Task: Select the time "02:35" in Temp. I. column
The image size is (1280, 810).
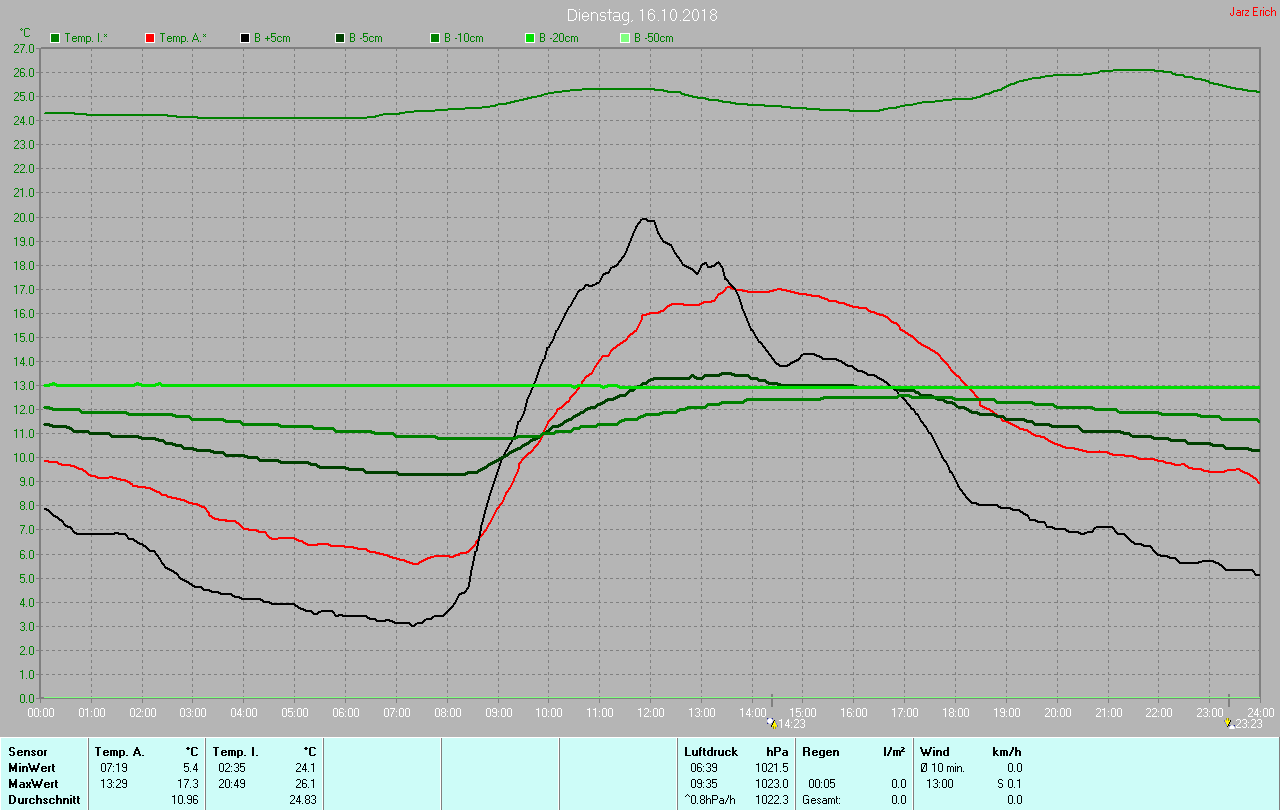Action: [x=231, y=768]
